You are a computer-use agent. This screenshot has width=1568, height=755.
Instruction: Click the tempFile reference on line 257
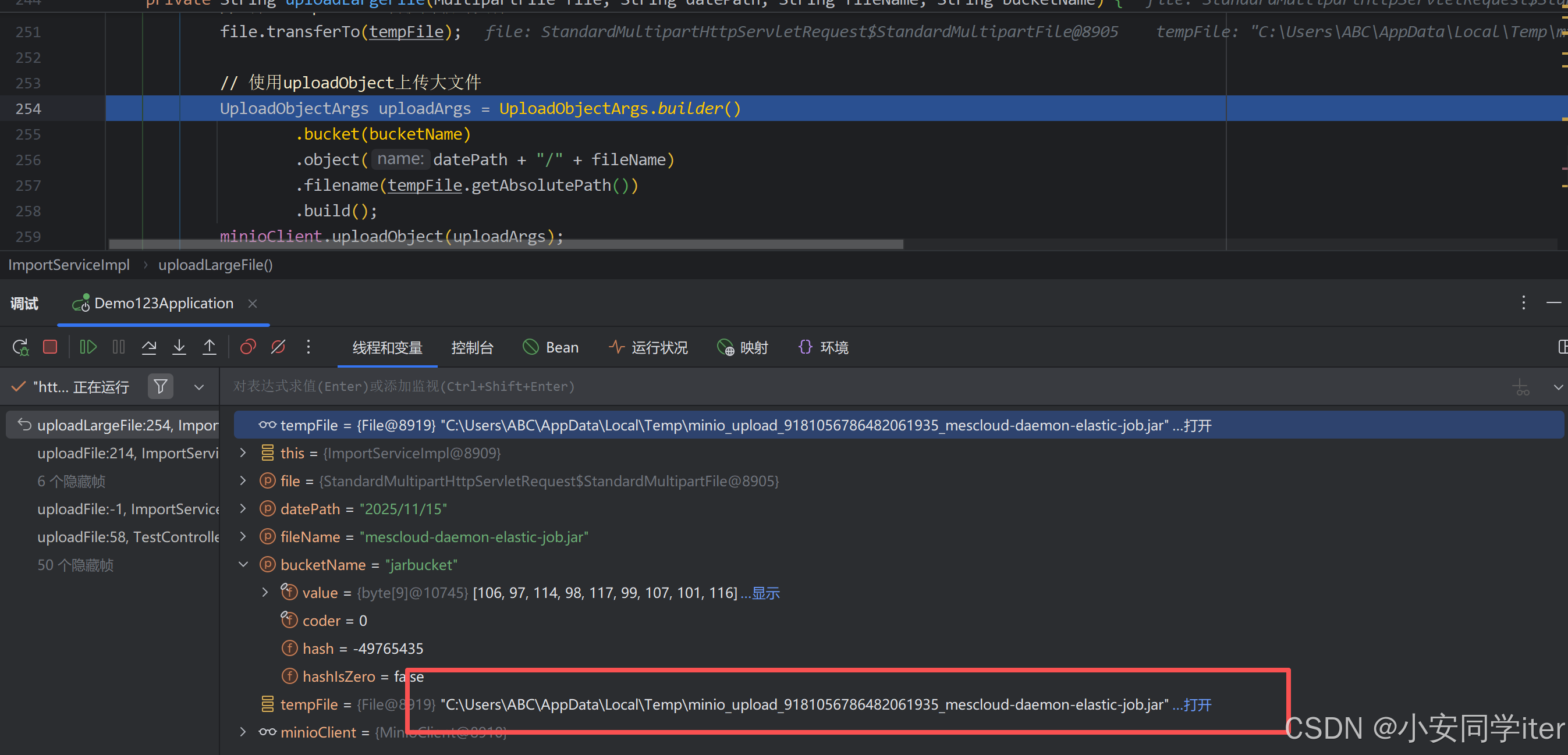[x=425, y=186]
